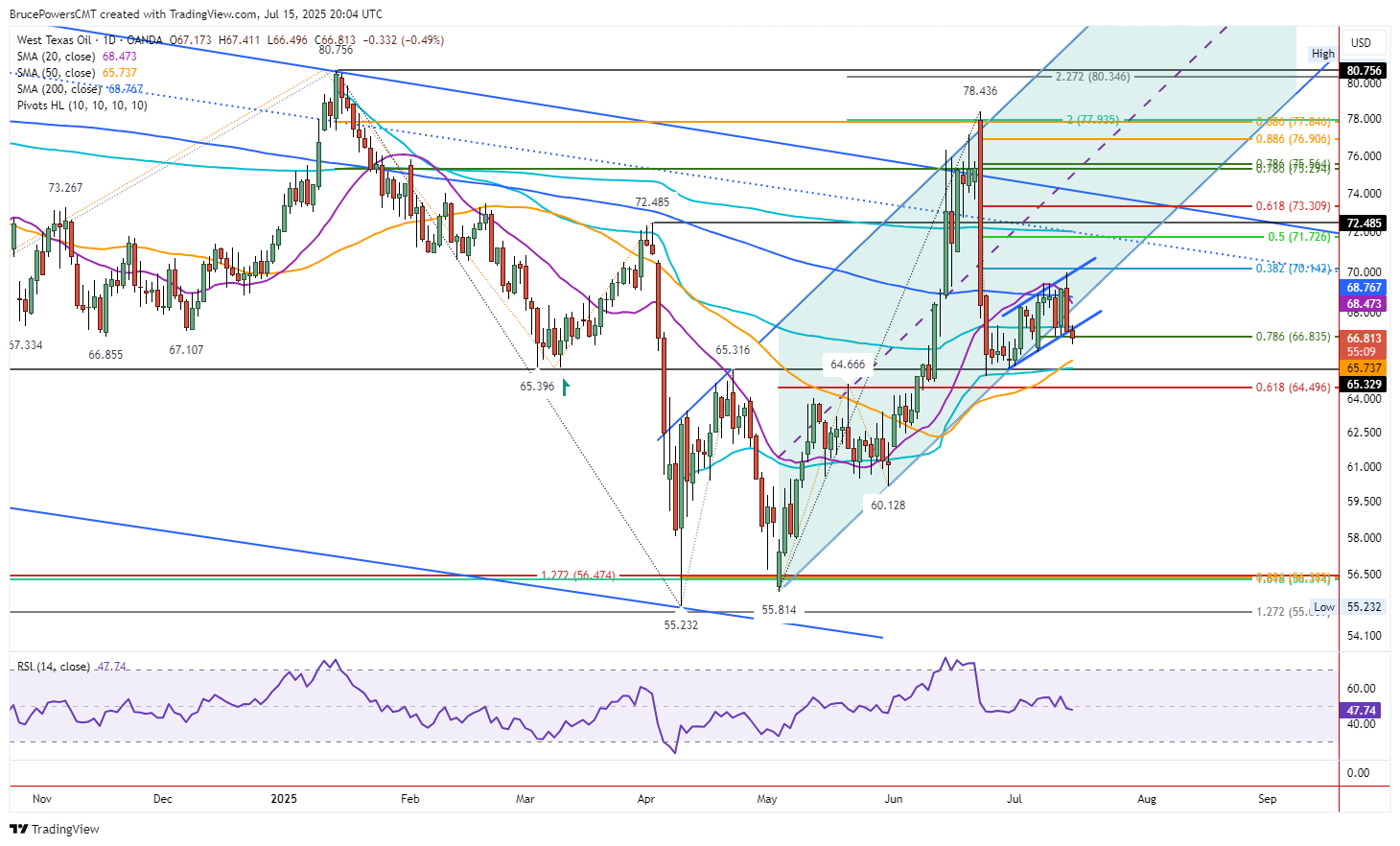The width and height of the screenshot is (1400, 846).
Task: Click the 65.396 pivot low label
Action: click(537, 387)
